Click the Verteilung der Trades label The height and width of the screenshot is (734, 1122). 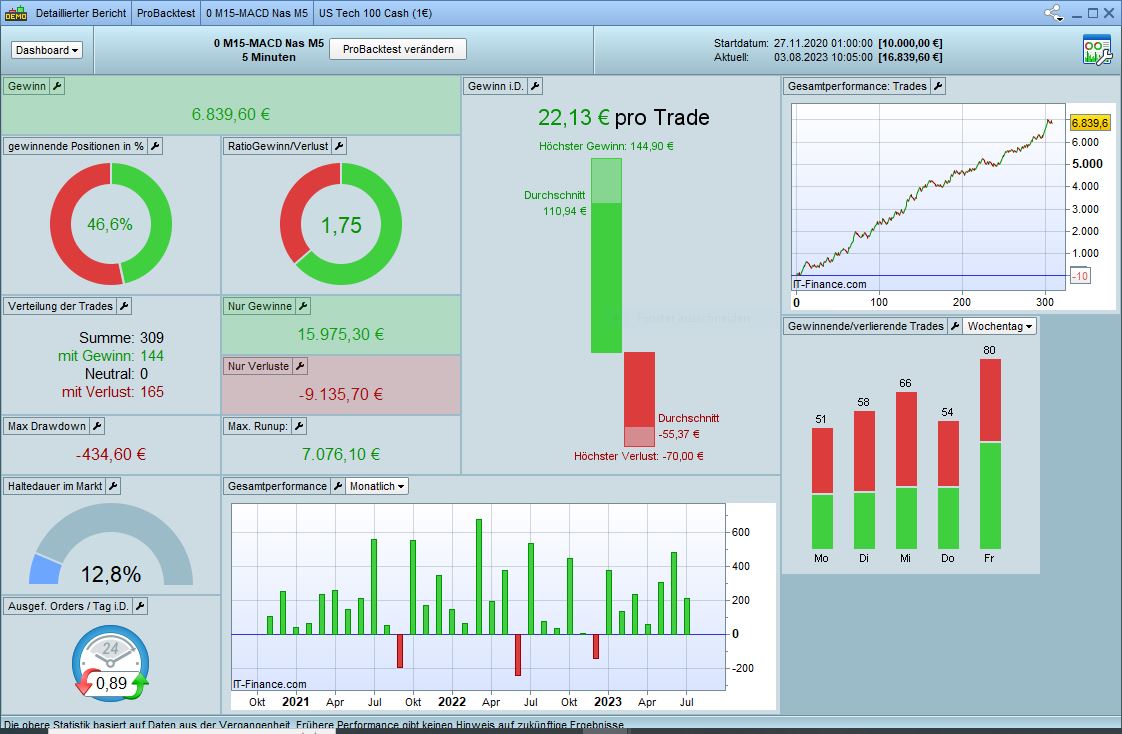61,307
